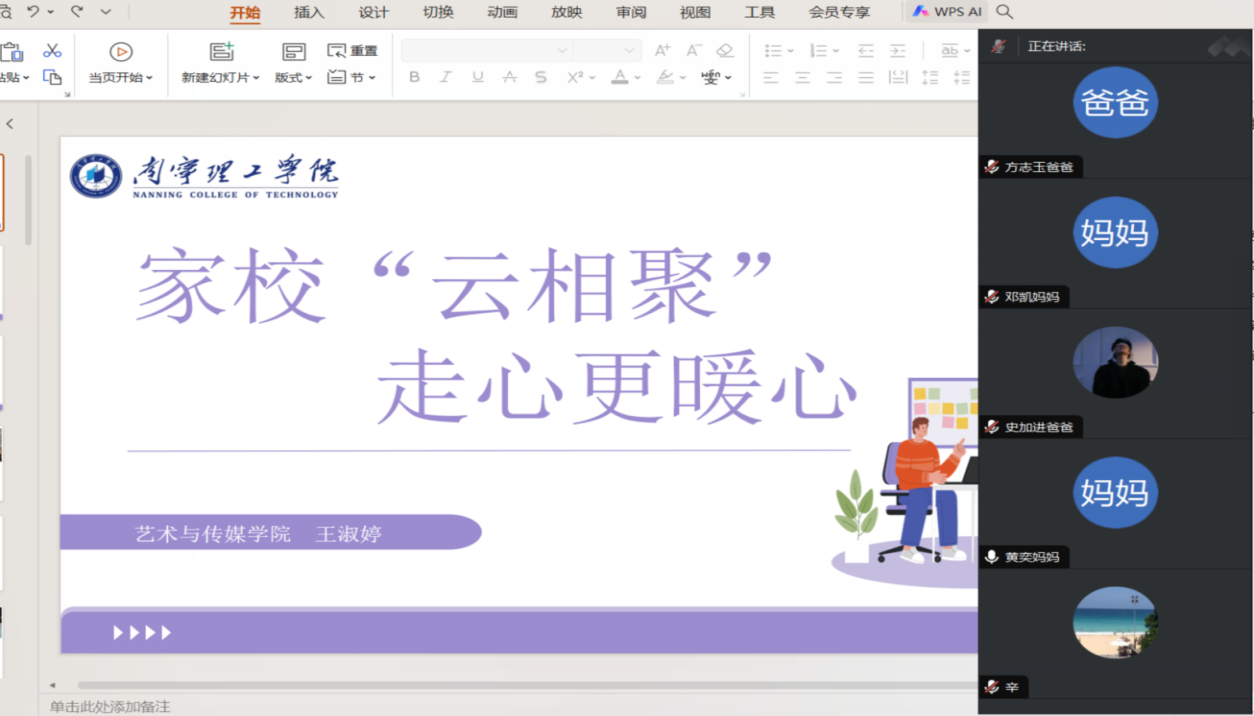
Task: Open the WPS AI assistant
Action: [947, 12]
